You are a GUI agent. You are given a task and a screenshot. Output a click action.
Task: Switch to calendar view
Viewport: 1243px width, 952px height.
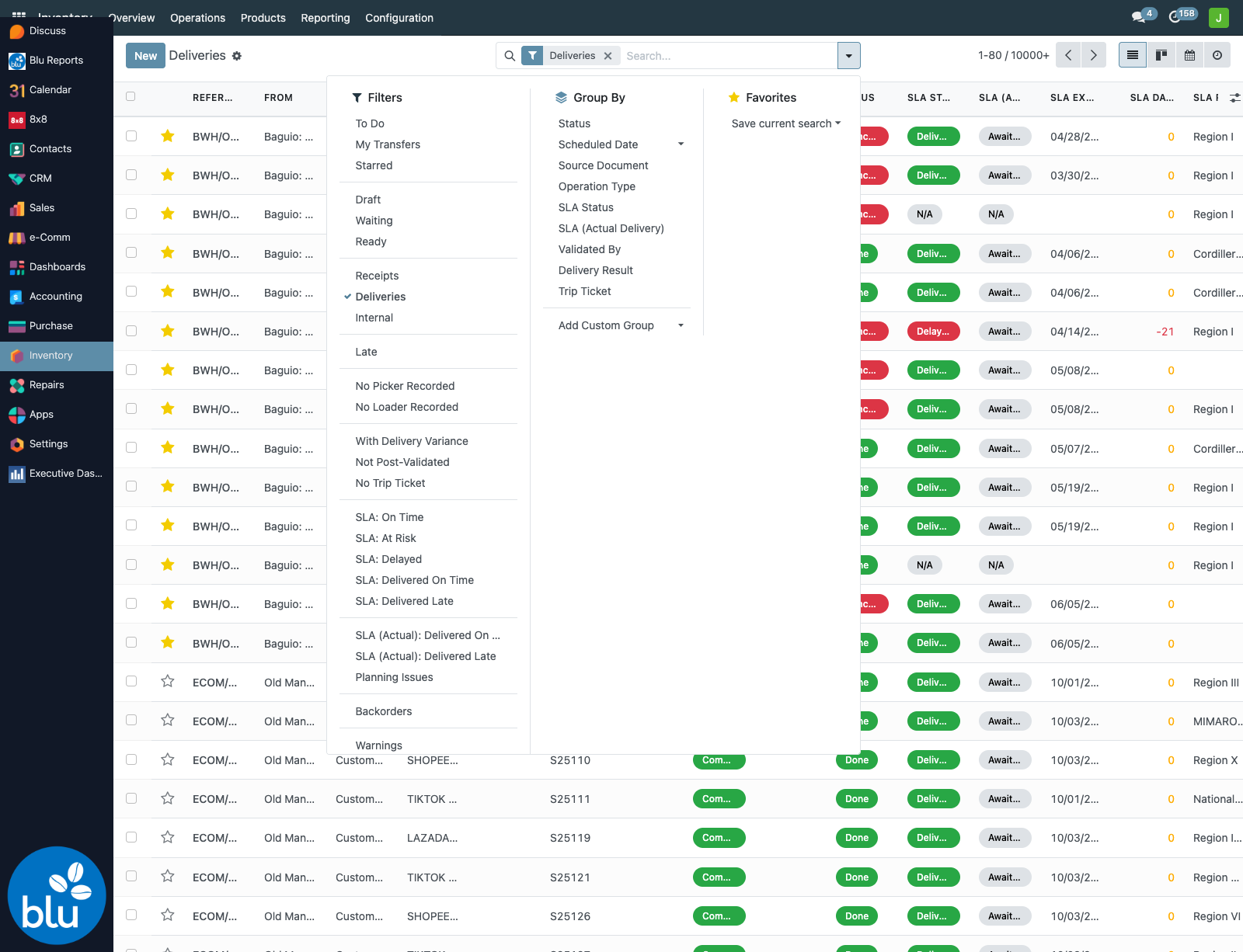1189,55
